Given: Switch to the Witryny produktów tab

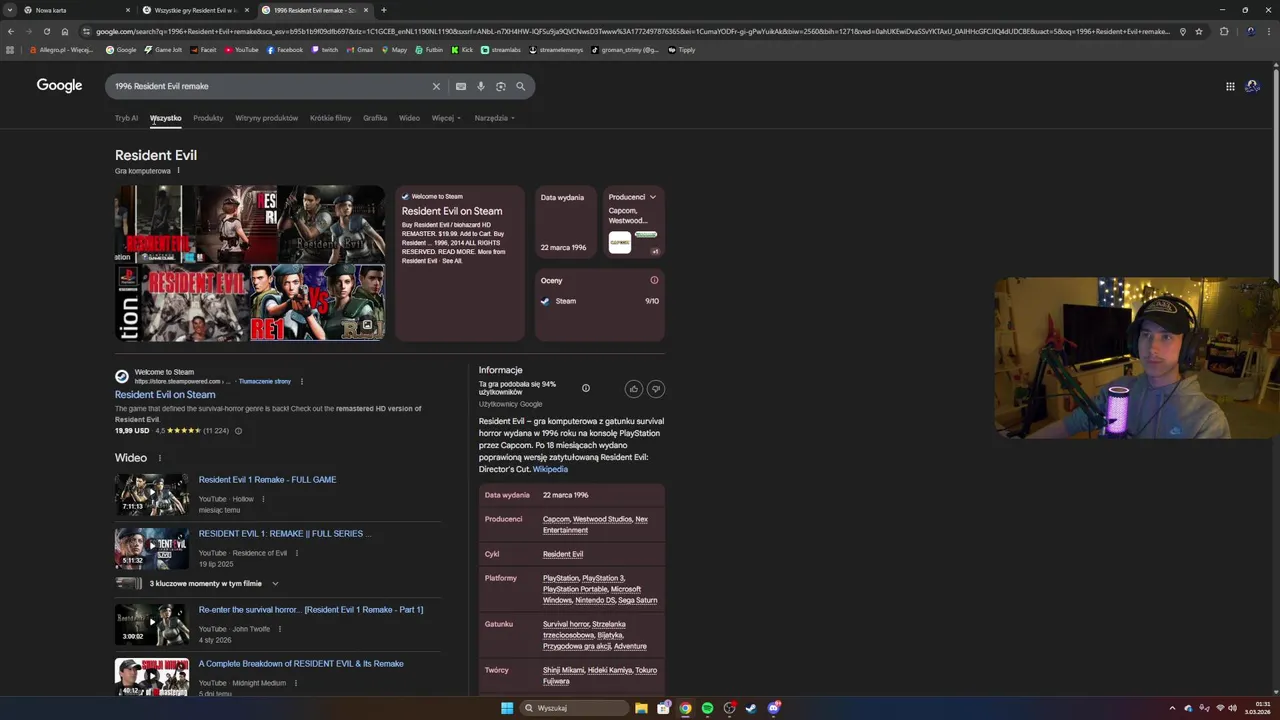Looking at the screenshot, I should [267, 118].
